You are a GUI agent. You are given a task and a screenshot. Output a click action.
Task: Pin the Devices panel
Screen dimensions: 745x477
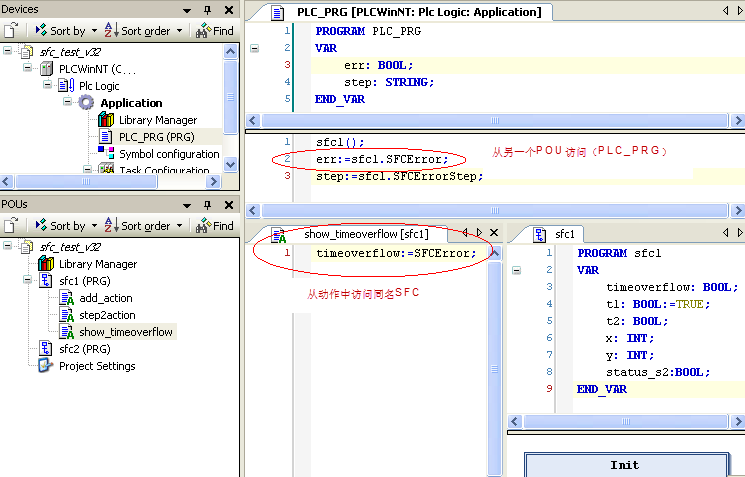207,10
